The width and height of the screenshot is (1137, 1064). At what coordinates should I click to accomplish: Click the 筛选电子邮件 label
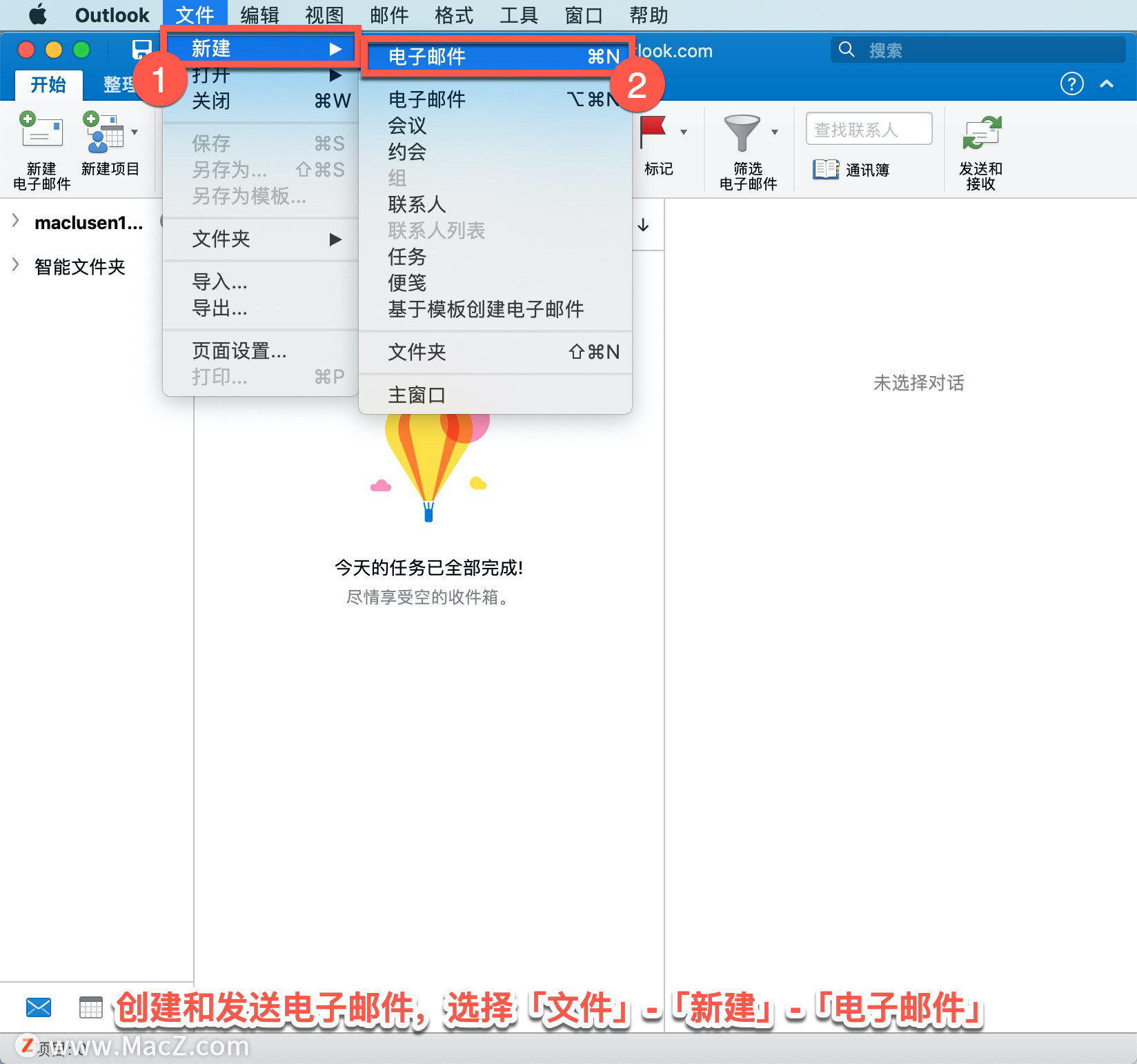pos(748,176)
